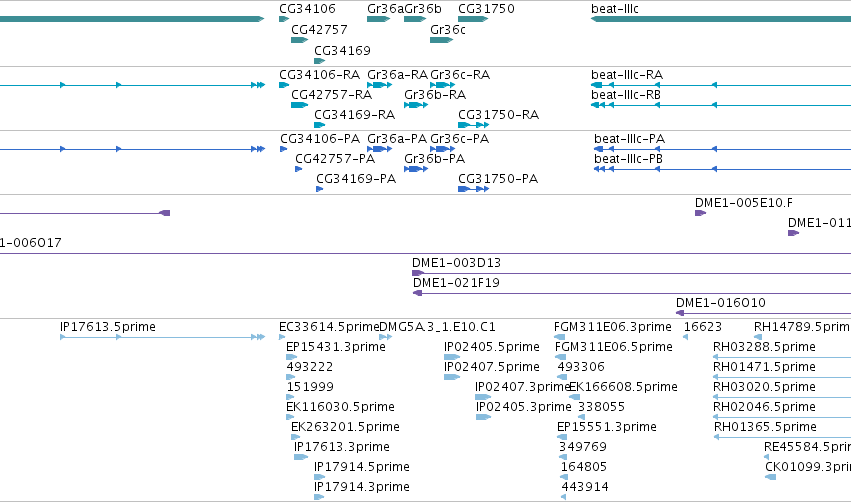The height and width of the screenshot is (502, 851).
Task: Click EST IP17914.3prime
Action: [362, 487]
